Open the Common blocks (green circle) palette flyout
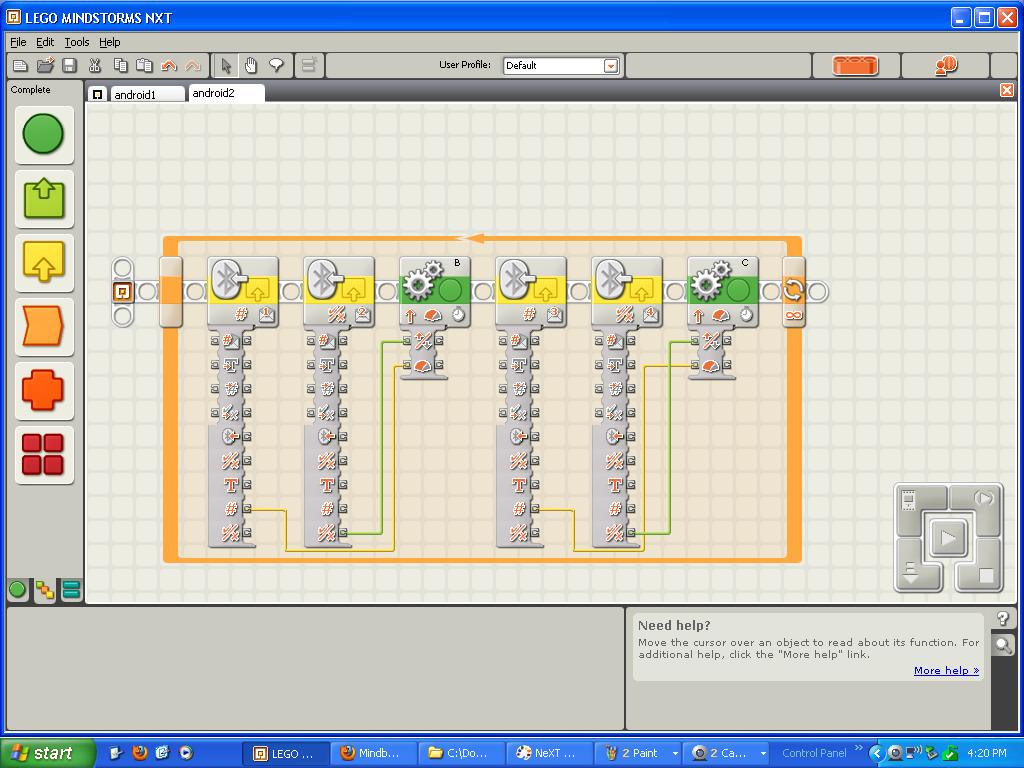The width and height of the screenshot is (1024, 768). click(43, 134)
